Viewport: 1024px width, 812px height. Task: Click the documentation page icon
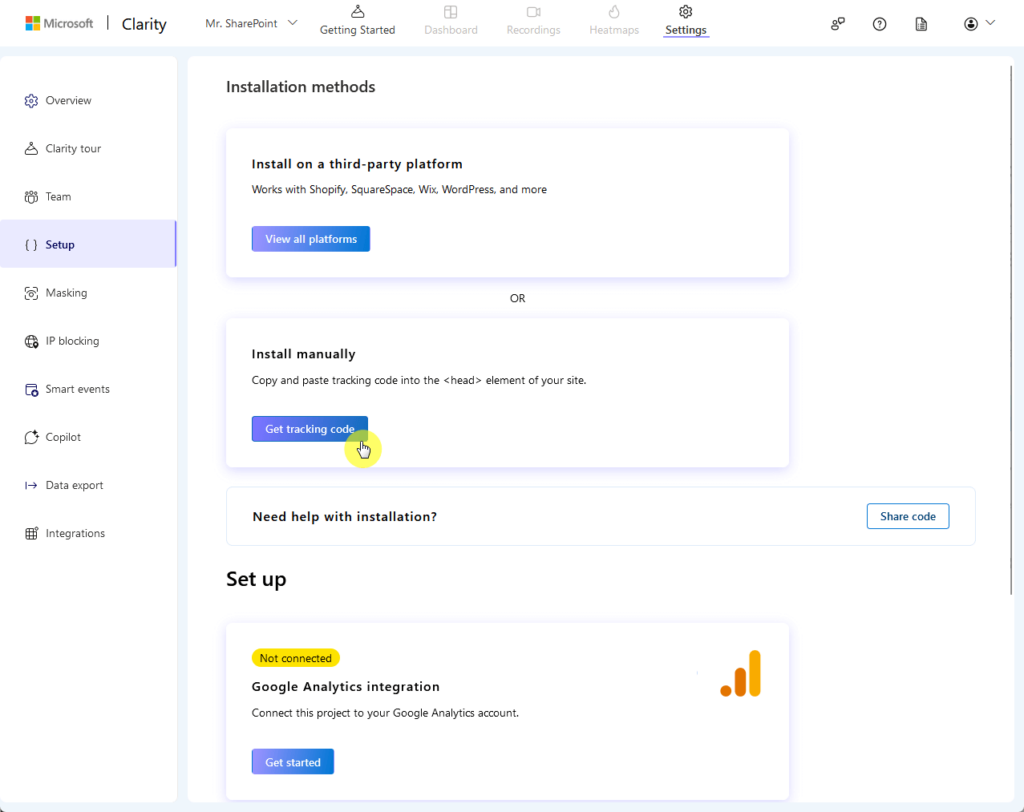(x=921, y=24)
